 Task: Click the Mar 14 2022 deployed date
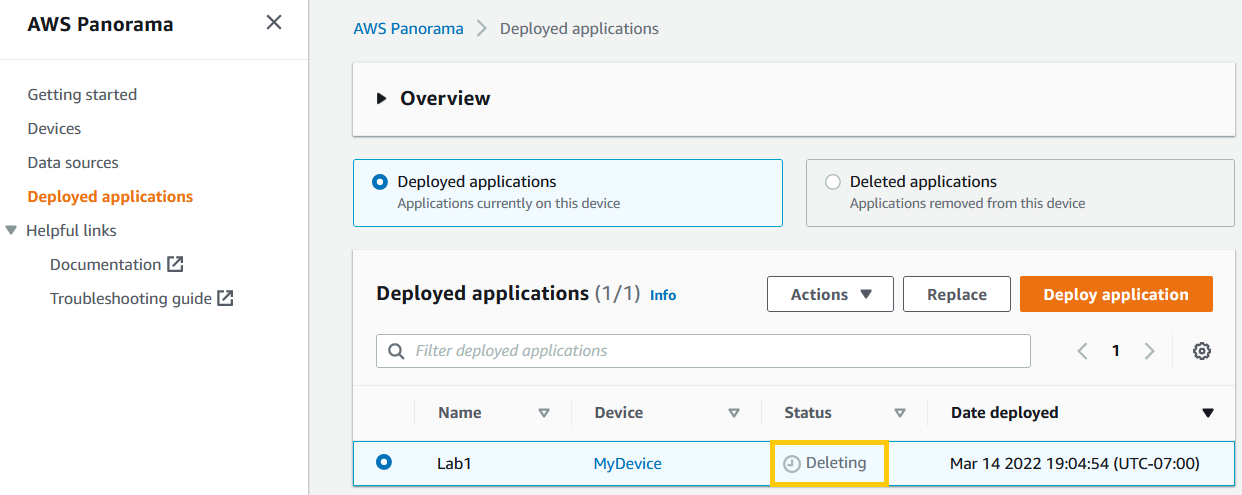click(1075, 463)
